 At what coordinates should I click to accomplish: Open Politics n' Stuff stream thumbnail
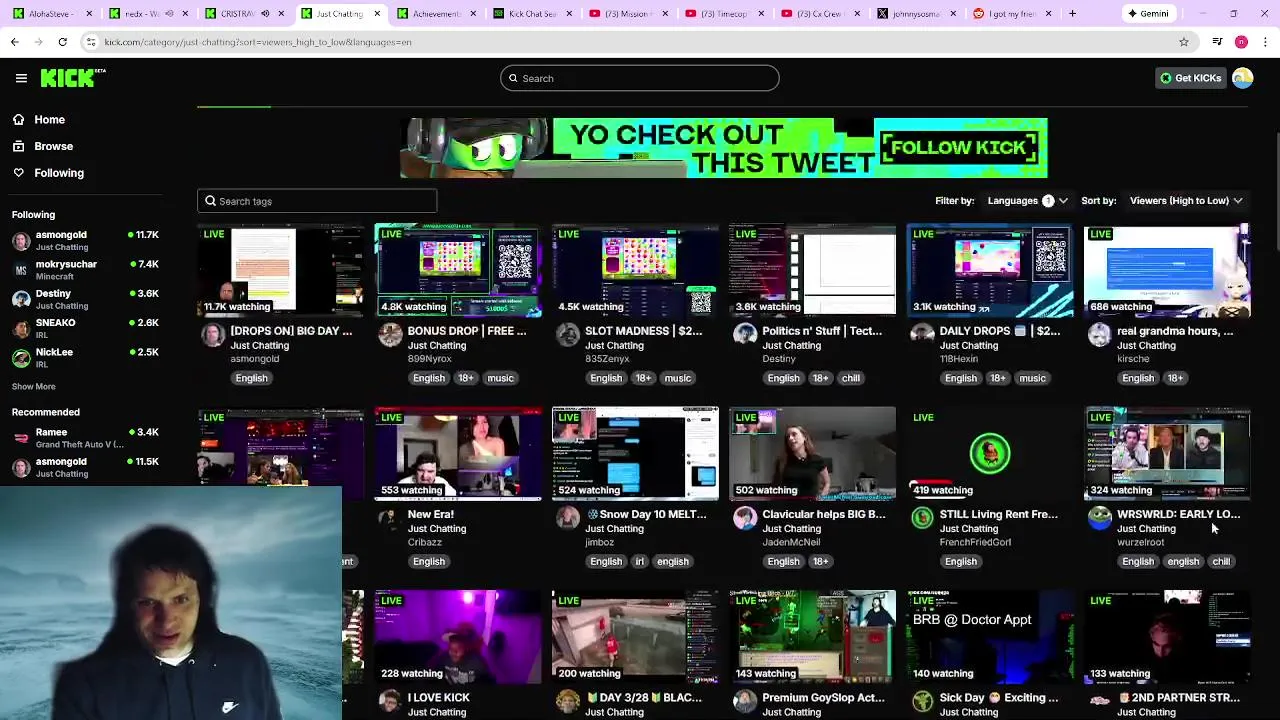click(x=812, y=270)
